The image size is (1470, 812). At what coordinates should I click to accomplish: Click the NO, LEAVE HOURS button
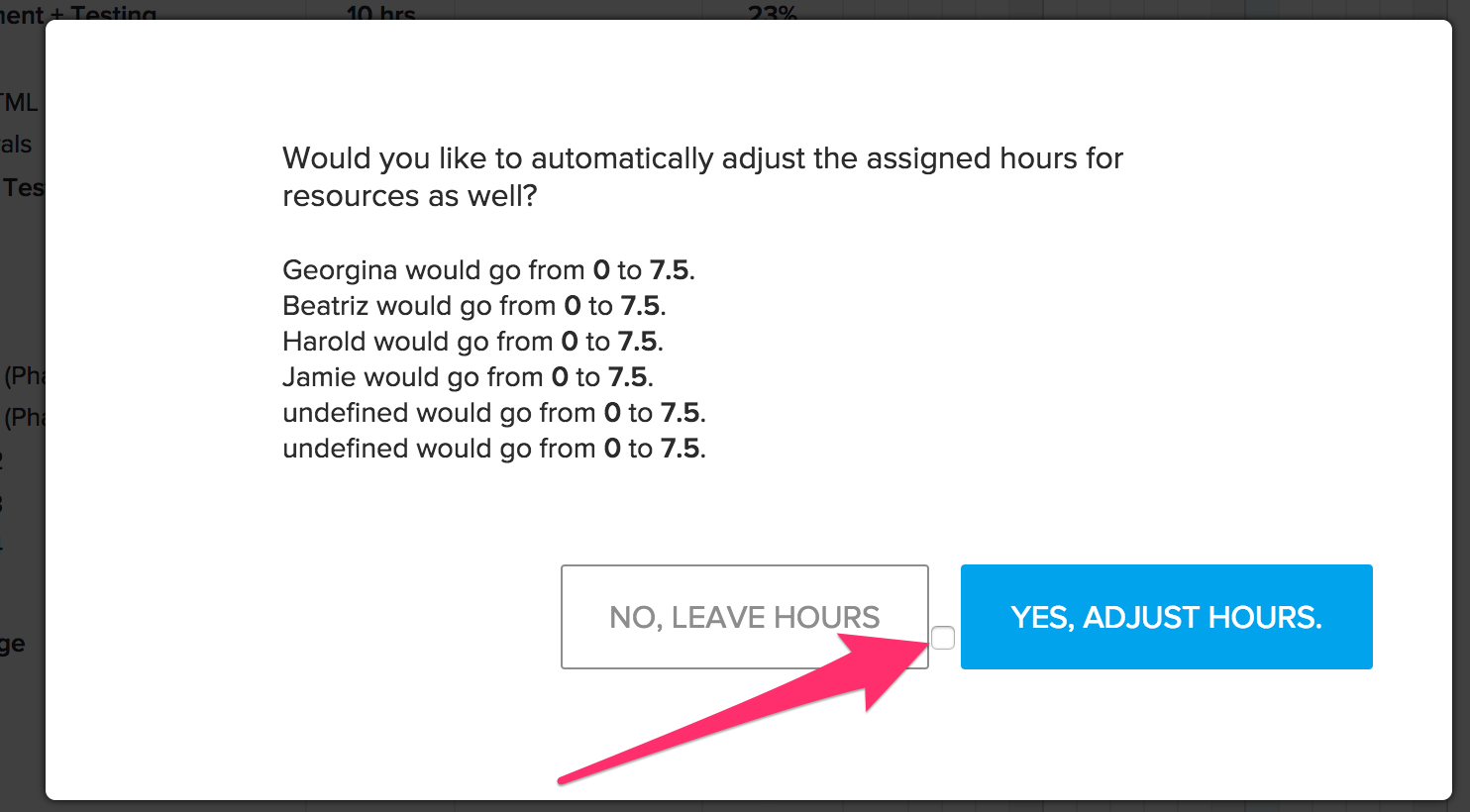point(744,616)
